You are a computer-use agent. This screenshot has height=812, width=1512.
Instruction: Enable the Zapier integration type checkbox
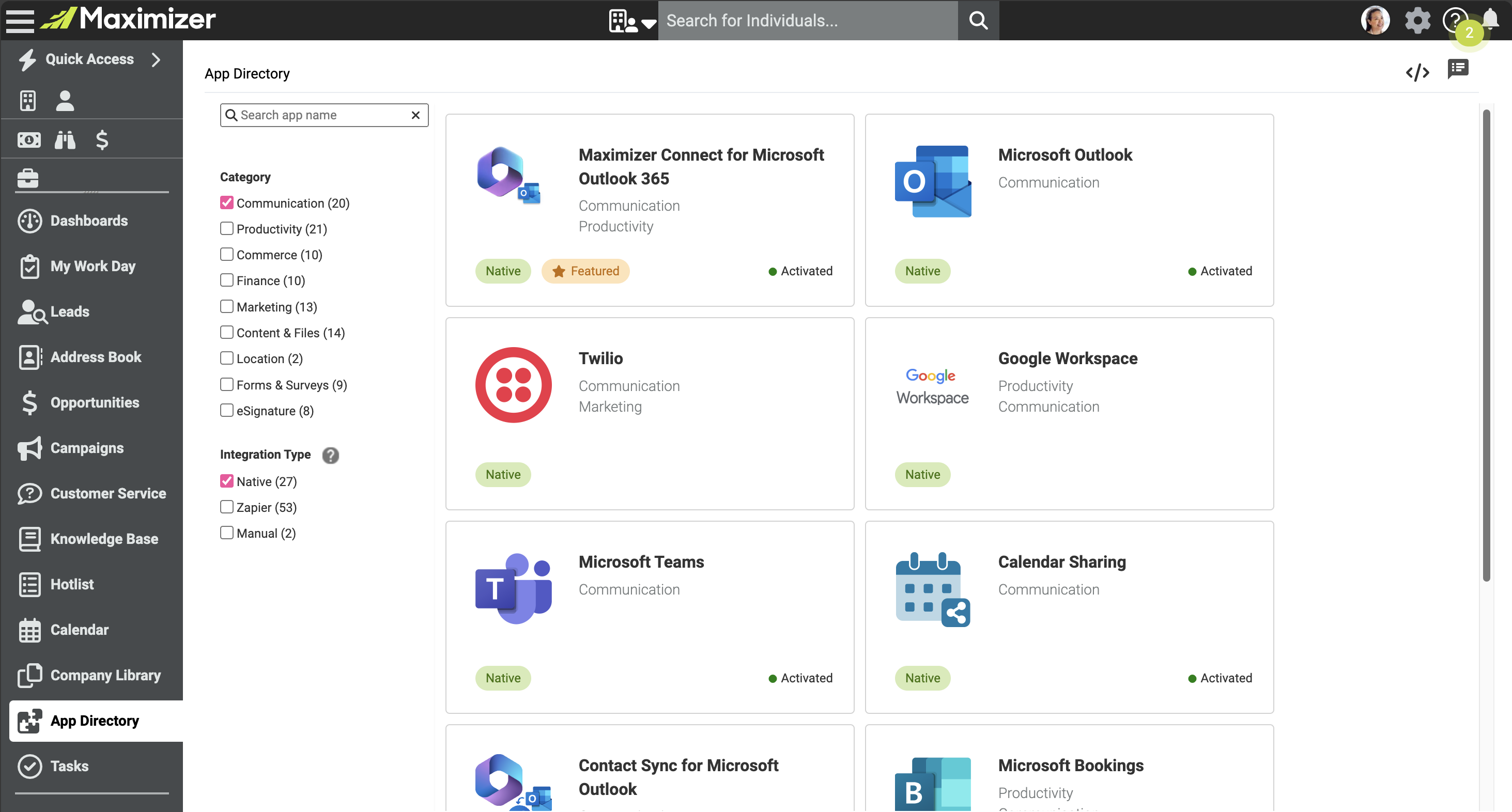226,507
